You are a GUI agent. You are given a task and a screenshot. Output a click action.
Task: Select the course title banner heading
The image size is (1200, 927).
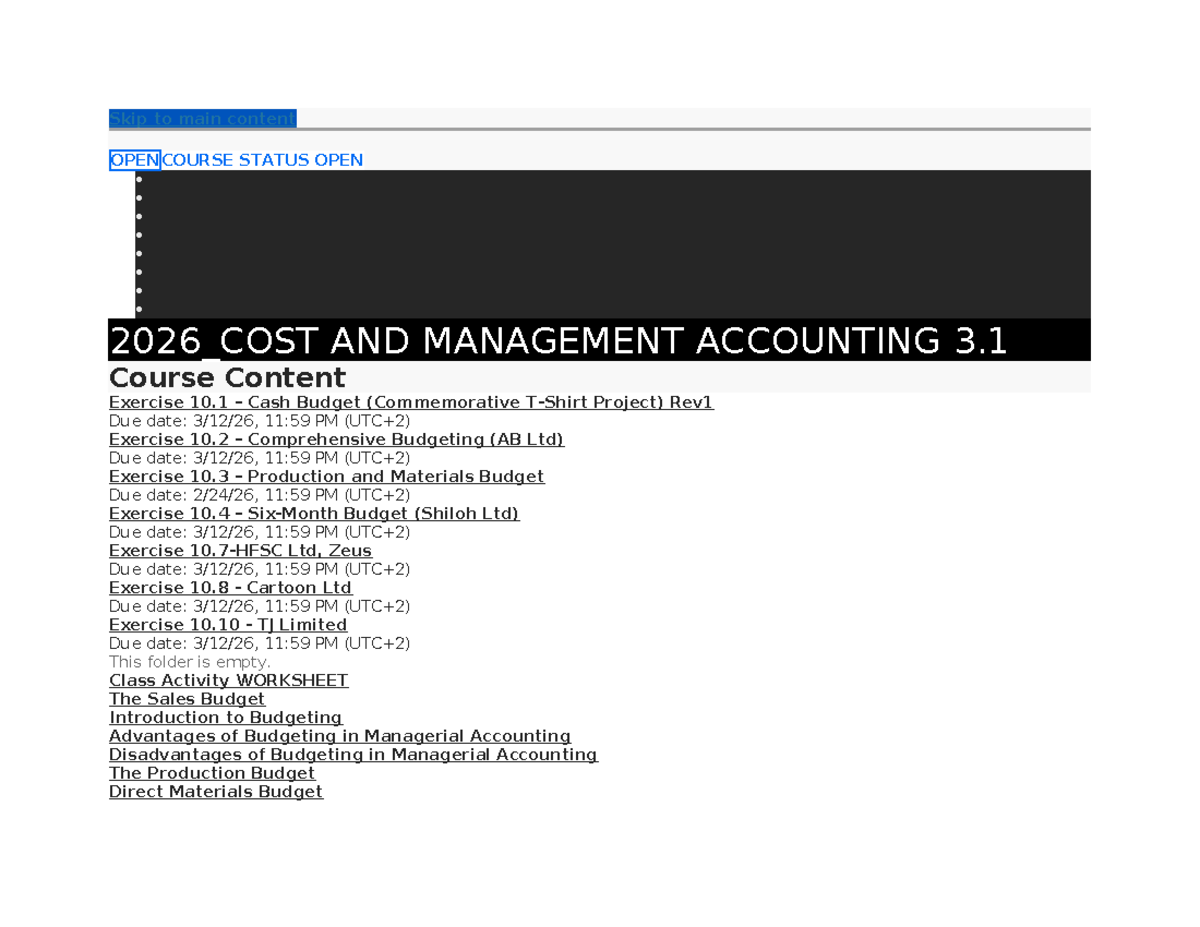tap(558, 342)
